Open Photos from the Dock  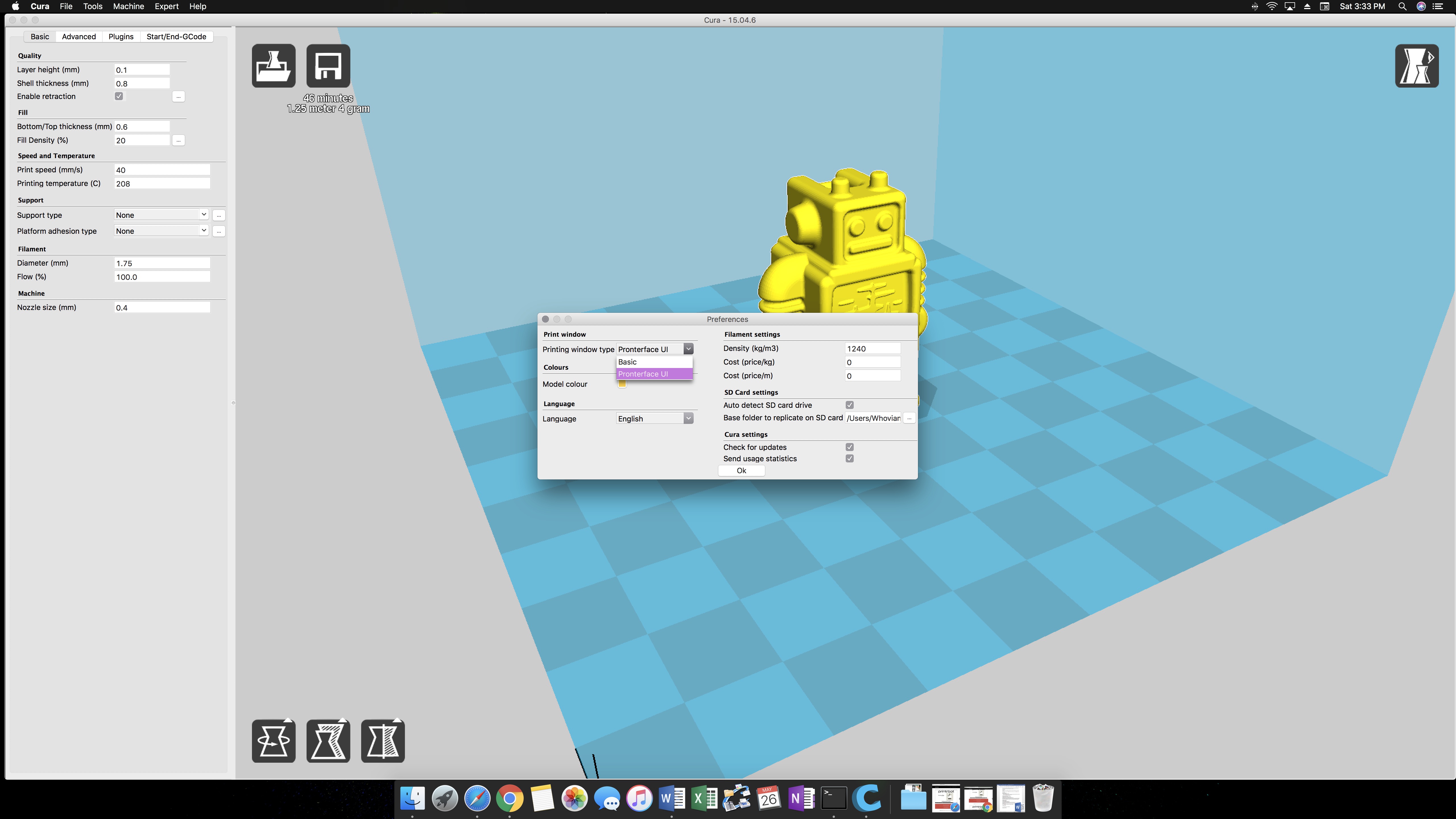pyautogui.click(x=574, y=798)
